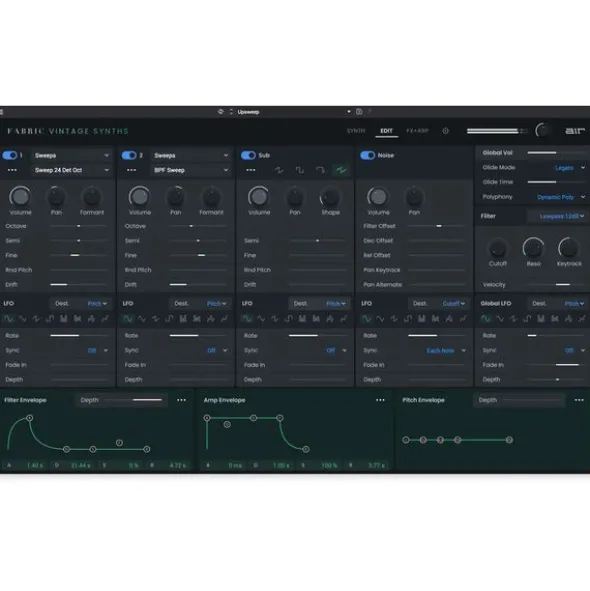Click oscillator 1 Octave slider
Viewport: 590px width, 591px height.
coord(79,226)
